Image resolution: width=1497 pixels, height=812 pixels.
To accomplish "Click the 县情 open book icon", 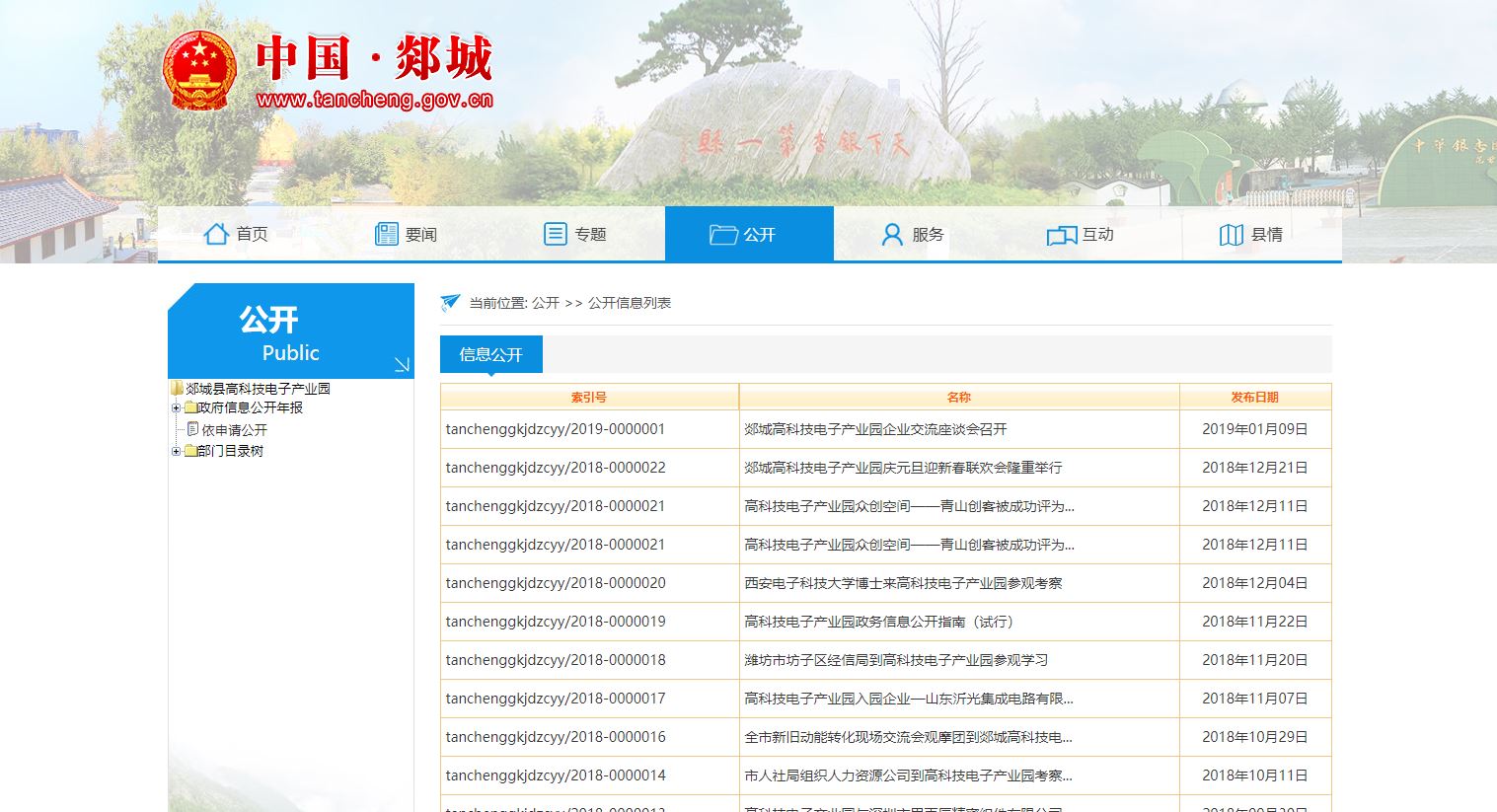I will (x=1231, y=235).
